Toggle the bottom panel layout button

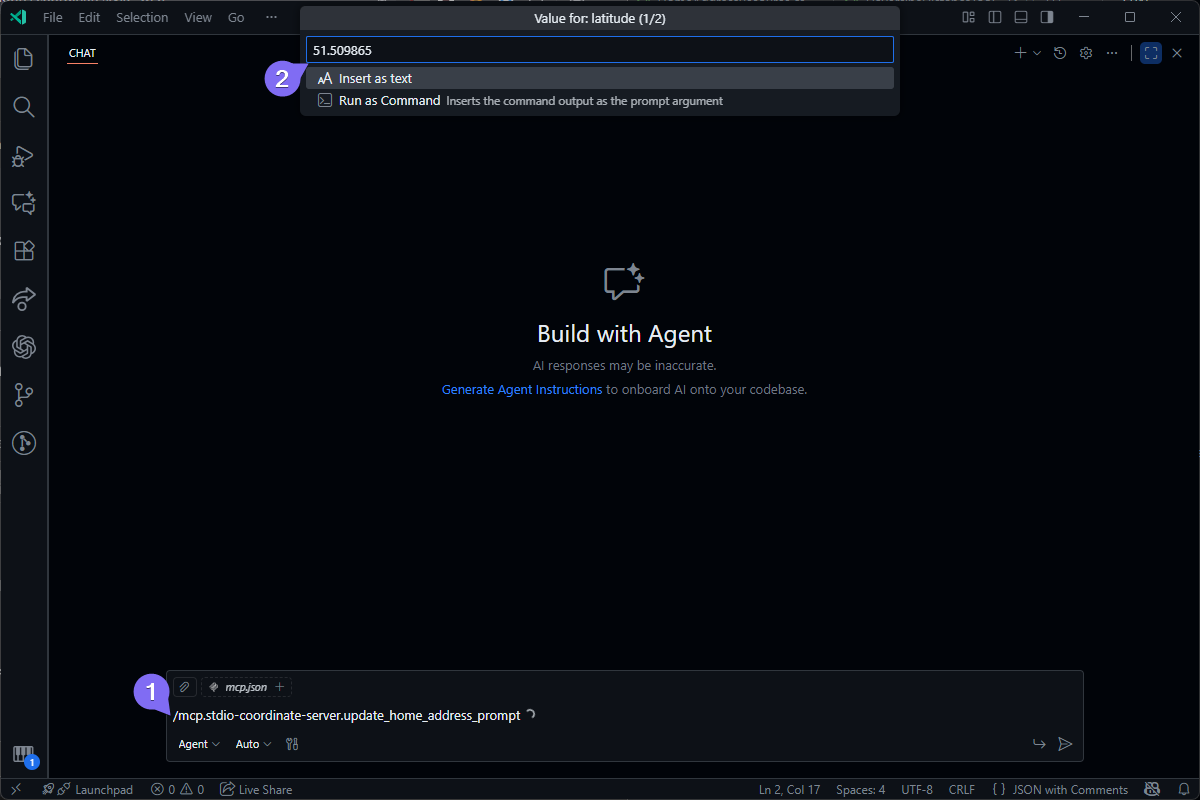1020,17
